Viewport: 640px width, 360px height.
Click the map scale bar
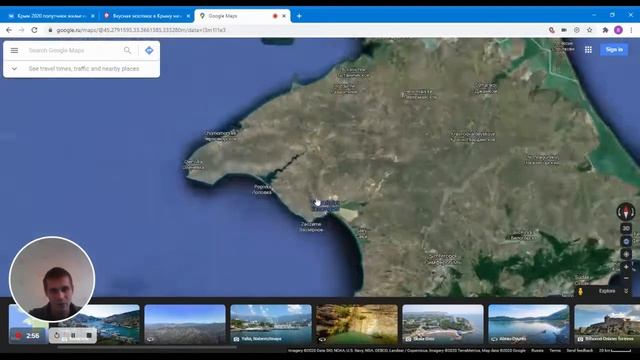point(615,350)
